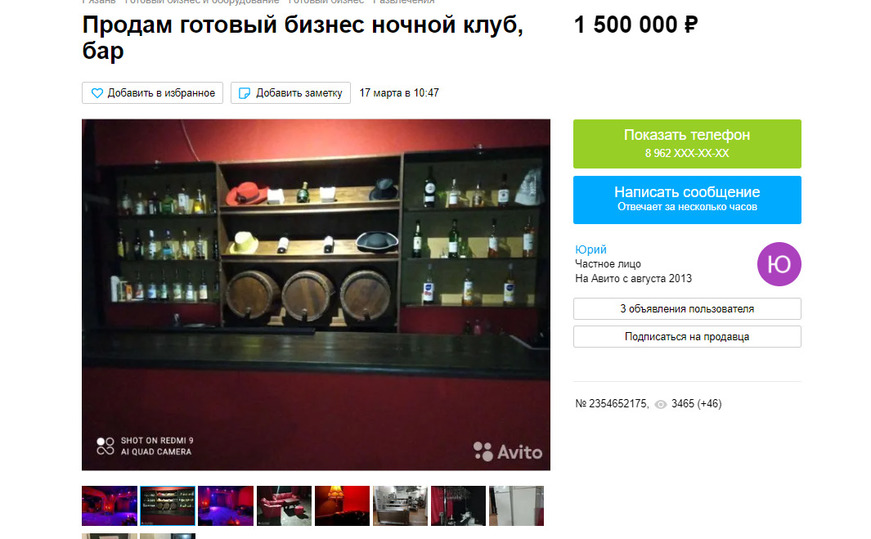The image size is (871, 539).
Task: Select thumbnail showing red sofa
Action: 284,506
